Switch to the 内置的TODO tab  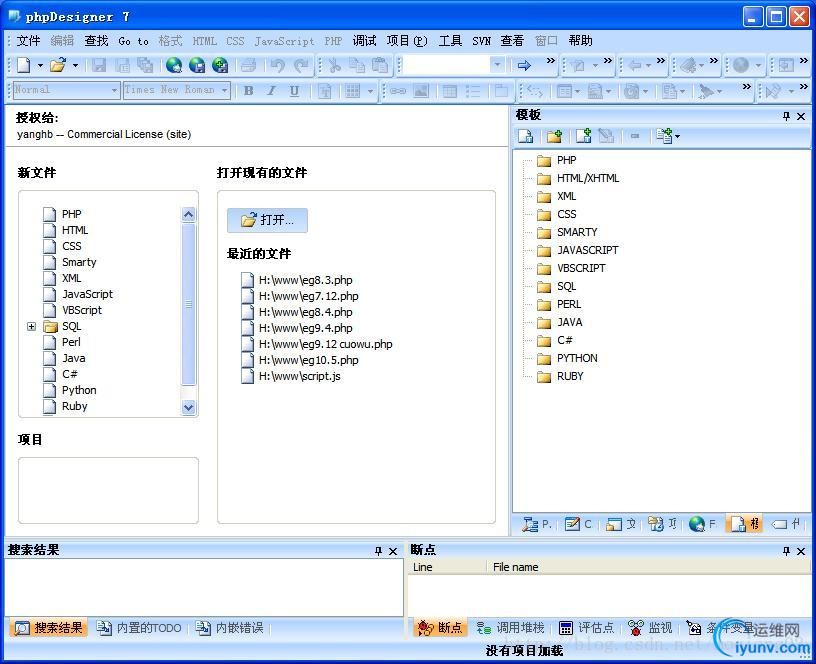click(x=139, y=628)
